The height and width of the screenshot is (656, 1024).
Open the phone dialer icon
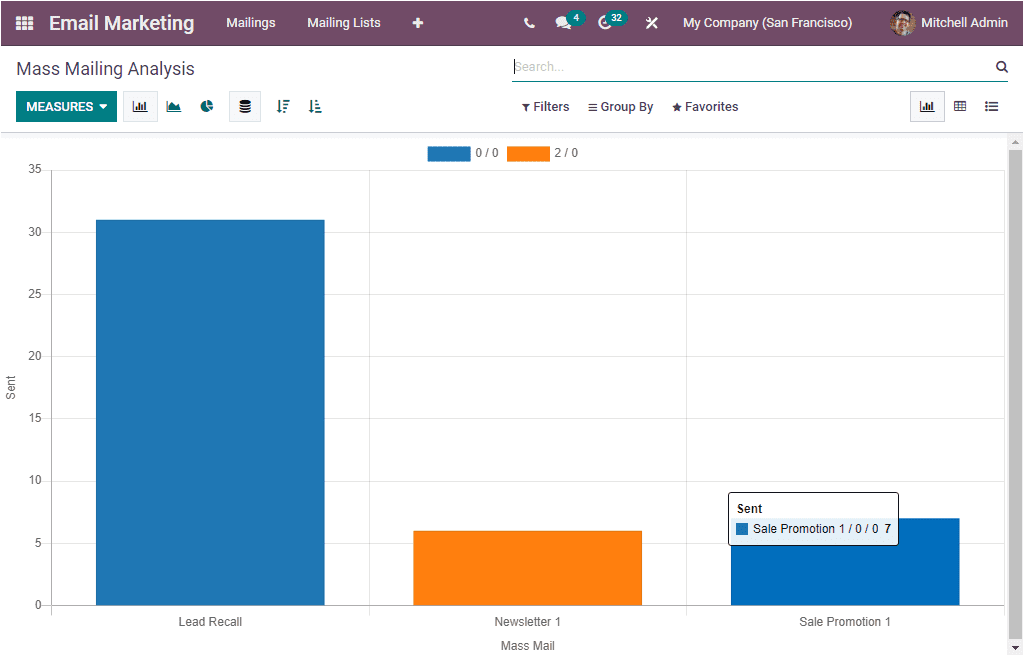pos(529,22)
